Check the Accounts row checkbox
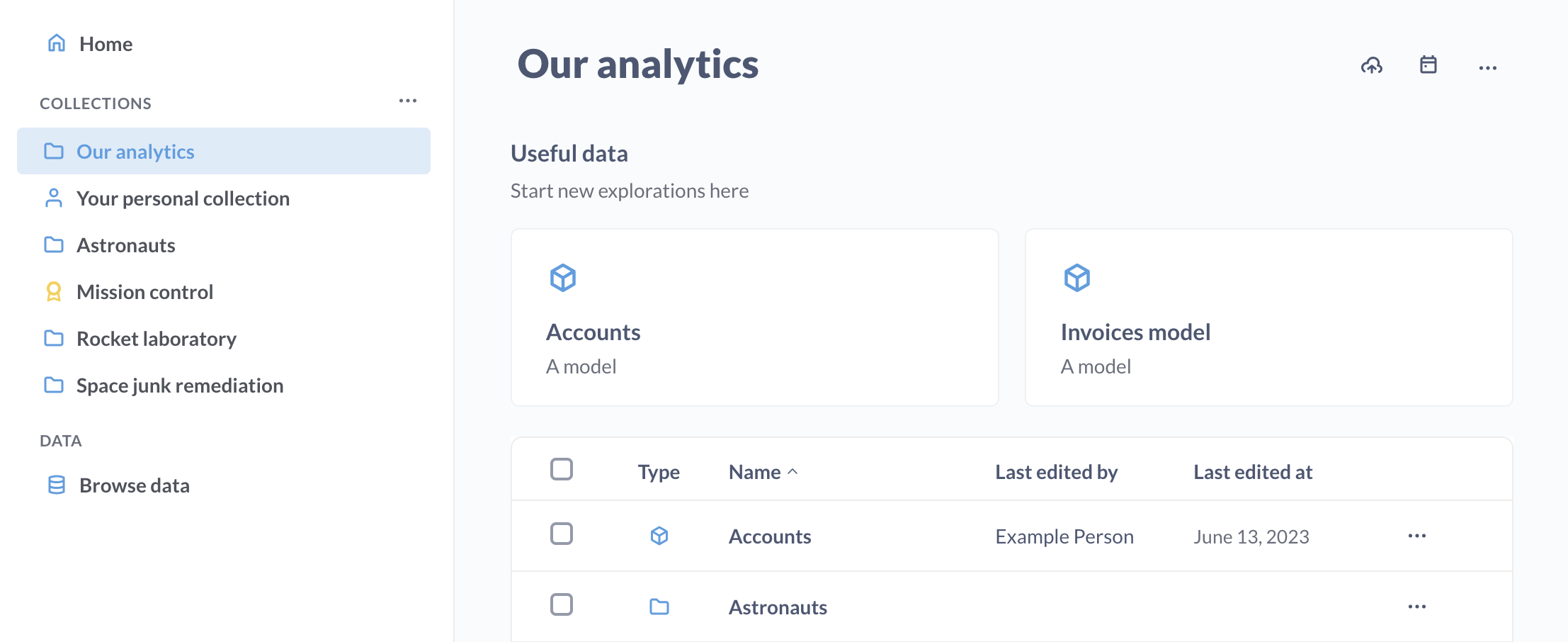1568x642 pixels. 562,534
